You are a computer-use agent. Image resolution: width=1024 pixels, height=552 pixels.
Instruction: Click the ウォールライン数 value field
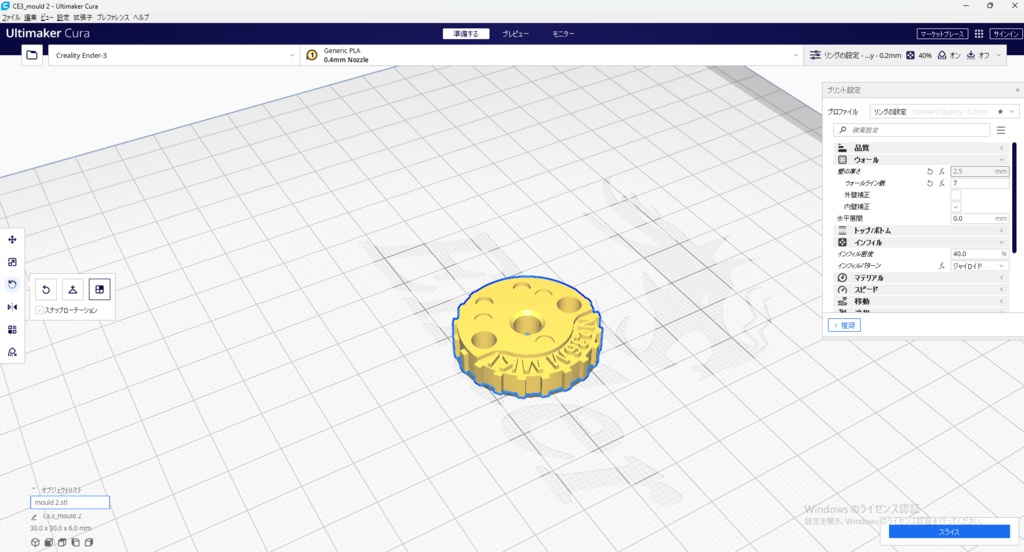(x=980, y=184)
